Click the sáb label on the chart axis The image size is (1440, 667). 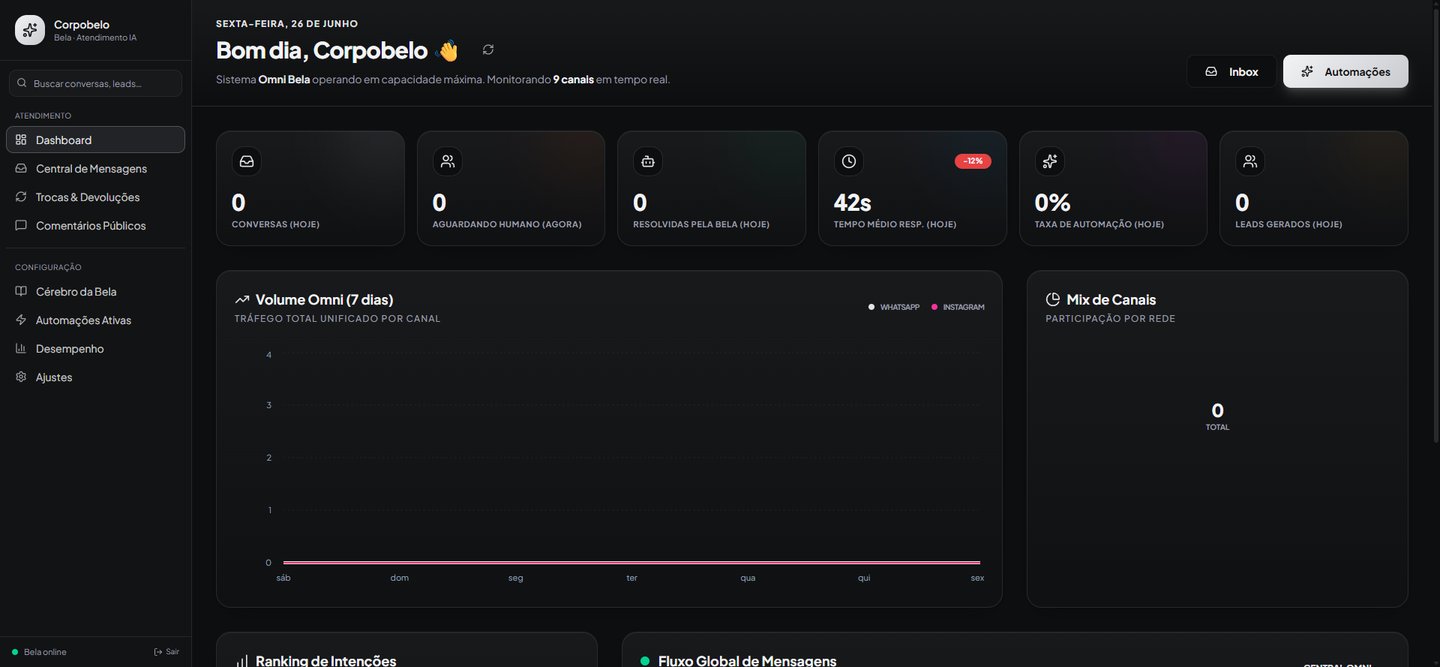click(284, 578)
